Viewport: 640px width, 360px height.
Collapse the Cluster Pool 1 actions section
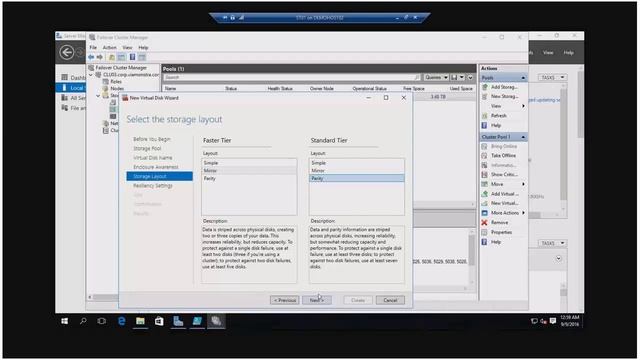pos(523,137)
